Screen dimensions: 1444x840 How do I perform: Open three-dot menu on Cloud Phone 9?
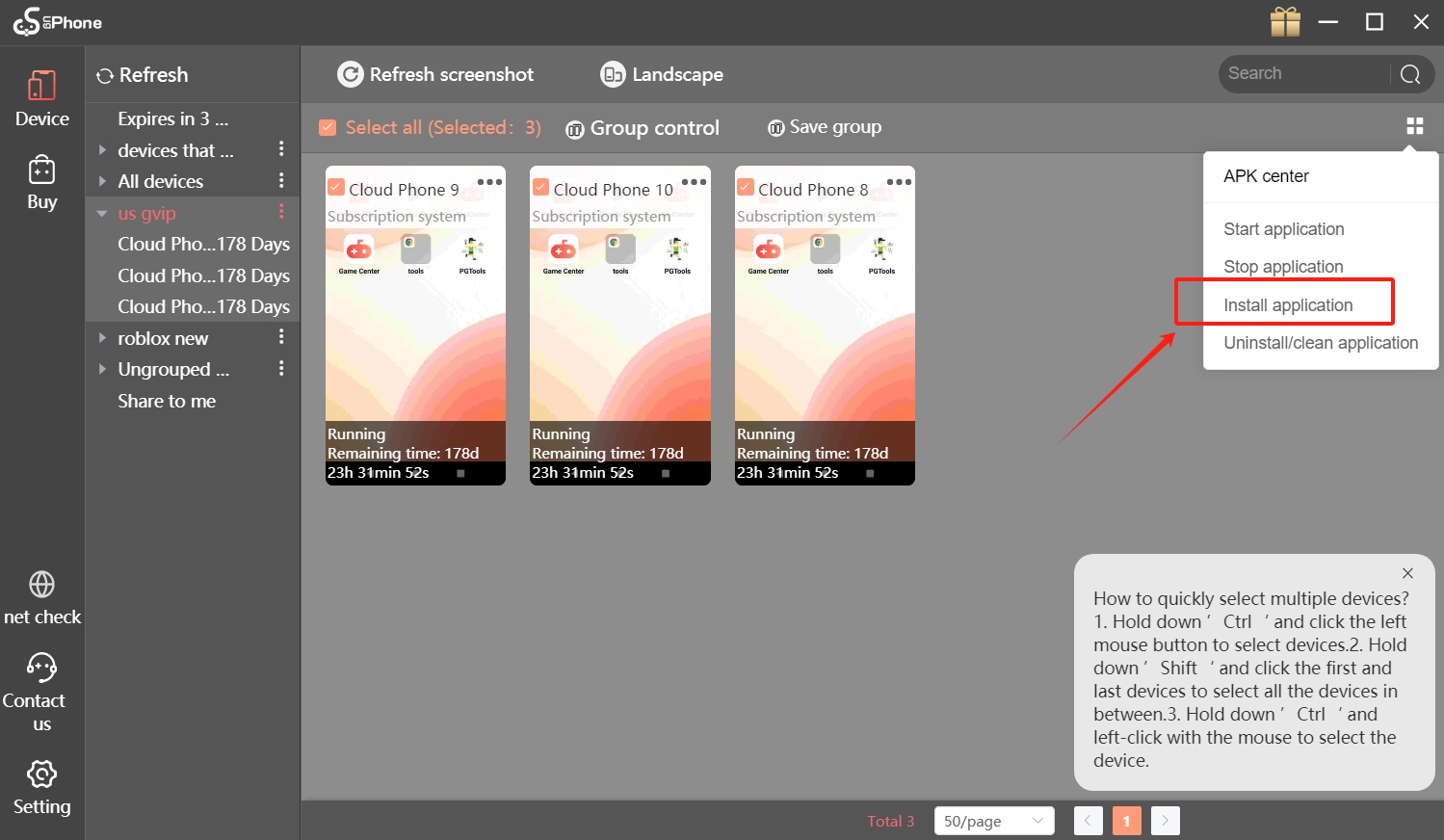click(489, 182)
